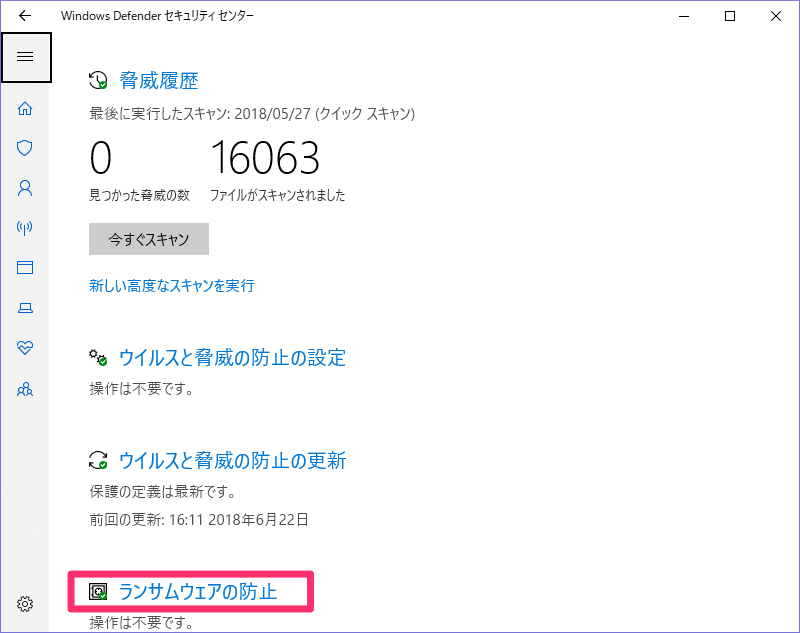
Task: Click 保護の定義は最新です text
Action: 163,492
